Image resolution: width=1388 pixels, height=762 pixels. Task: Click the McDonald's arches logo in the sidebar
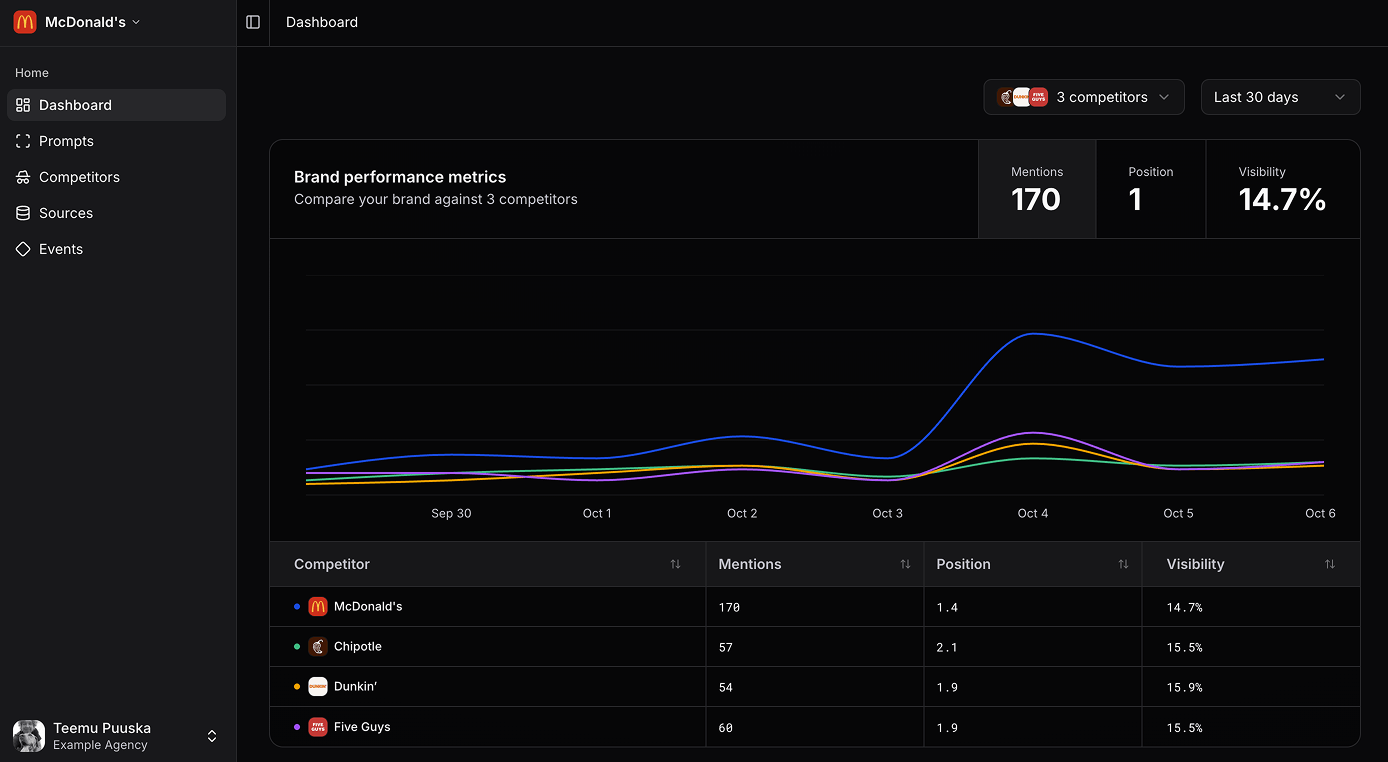(24, 21)
